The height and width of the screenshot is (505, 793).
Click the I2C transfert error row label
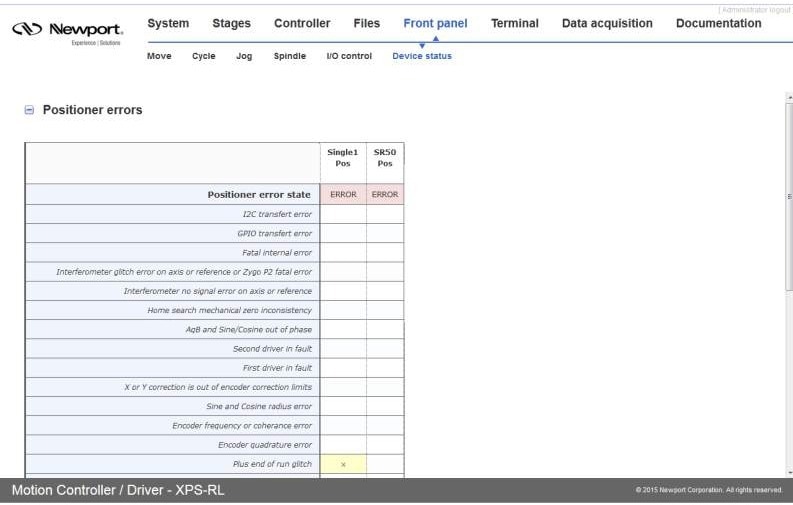pyautogui.click(x=277, y=214)
